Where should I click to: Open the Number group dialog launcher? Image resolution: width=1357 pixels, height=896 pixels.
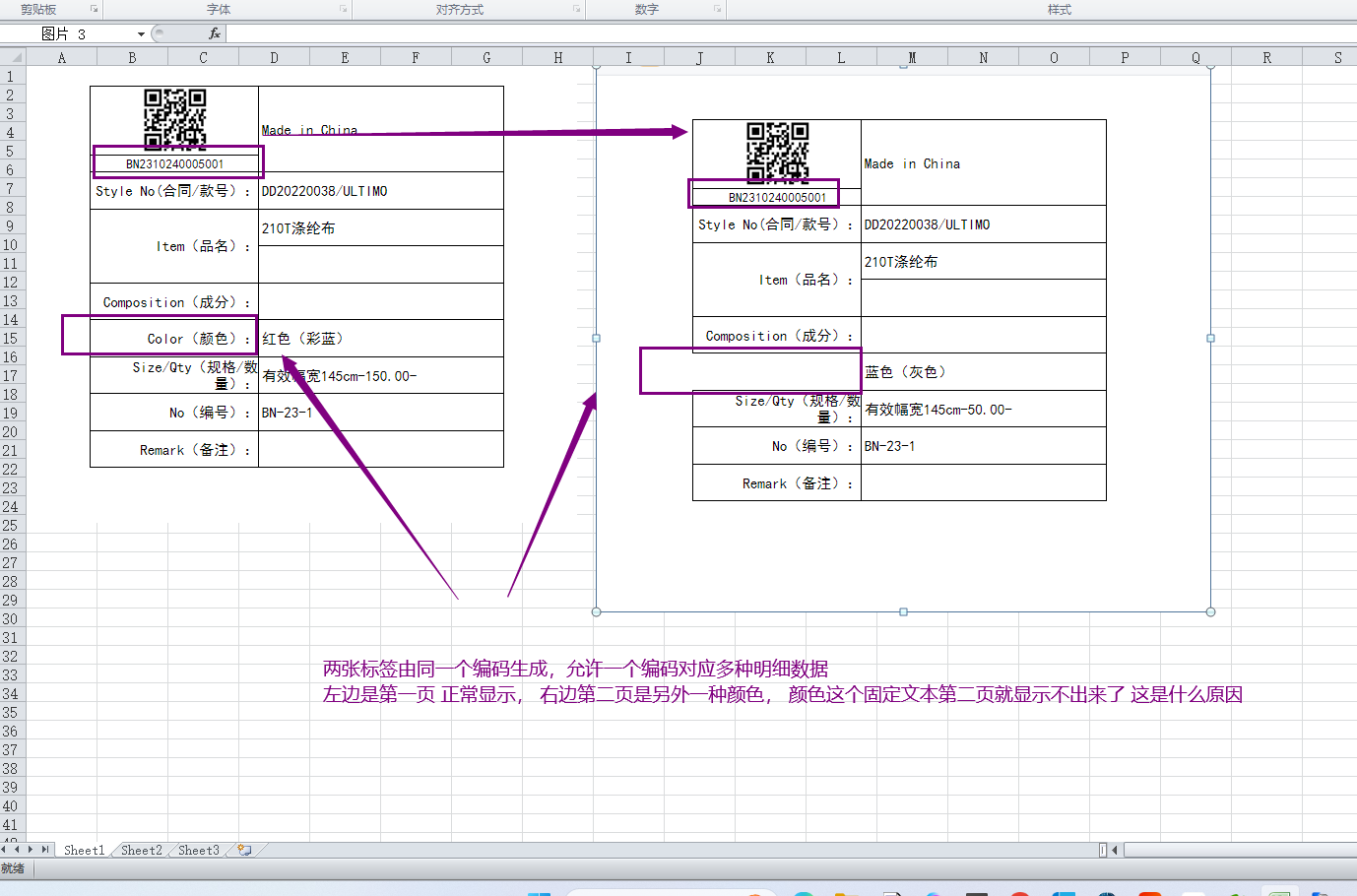718,9
